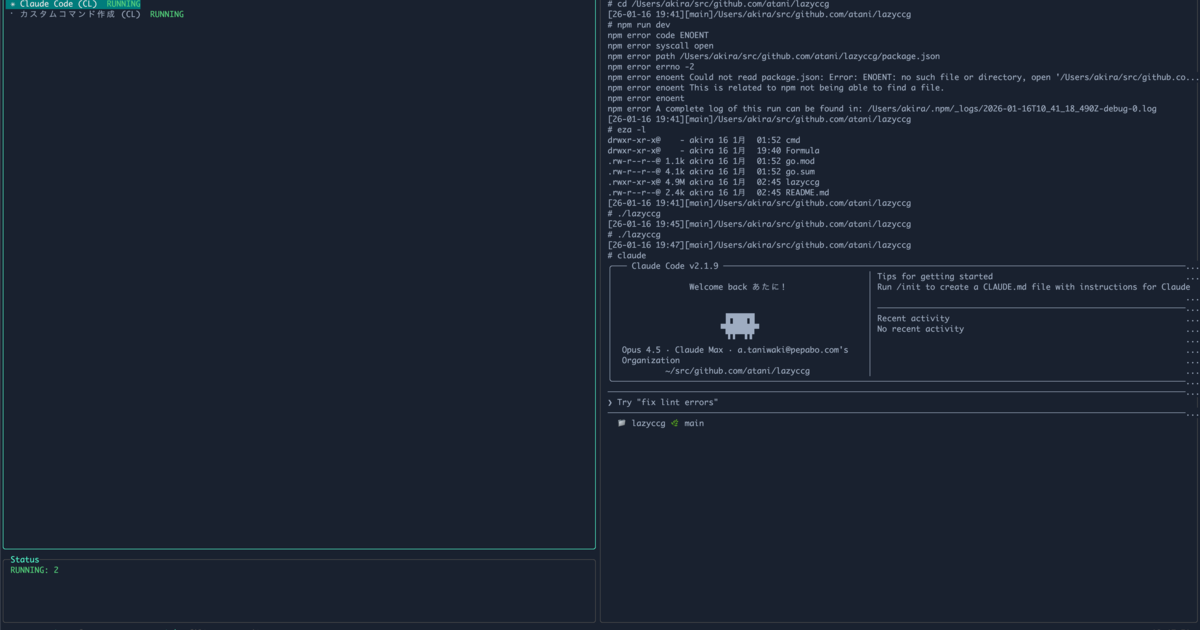Viewport: 1200px width, 630px height.
Task: Click the a.taniwaki@pepabo.com account text
Action: [x=792, y=350]
